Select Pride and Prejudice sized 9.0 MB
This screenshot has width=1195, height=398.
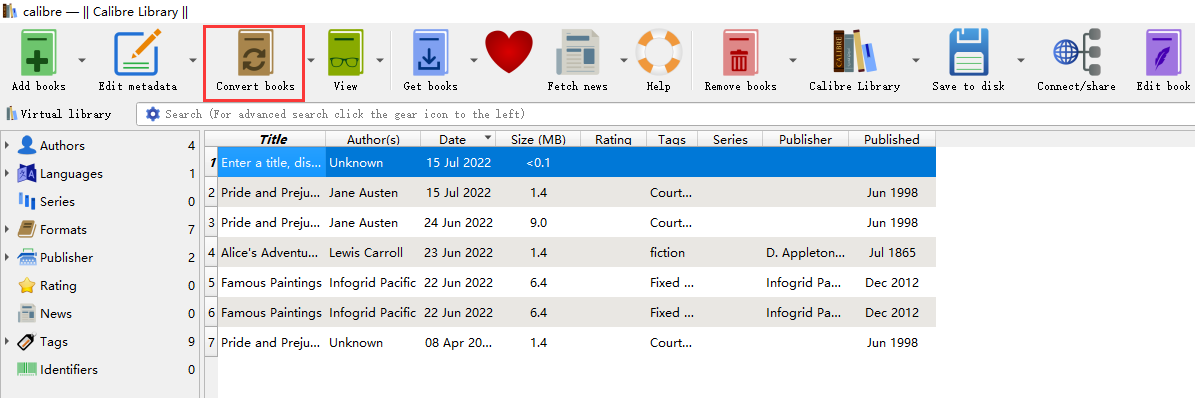click(576, 223)
